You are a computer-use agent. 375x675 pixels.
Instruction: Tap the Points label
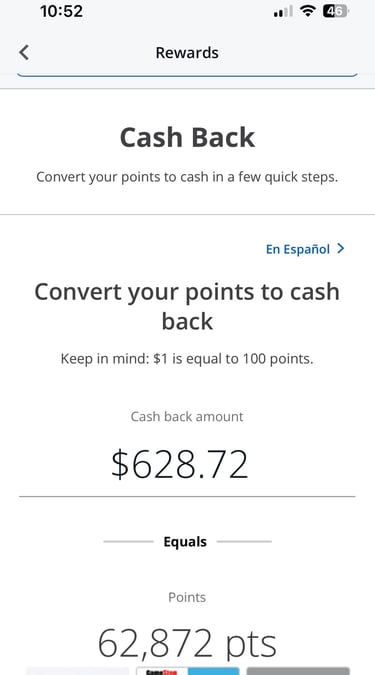(187, 597)
